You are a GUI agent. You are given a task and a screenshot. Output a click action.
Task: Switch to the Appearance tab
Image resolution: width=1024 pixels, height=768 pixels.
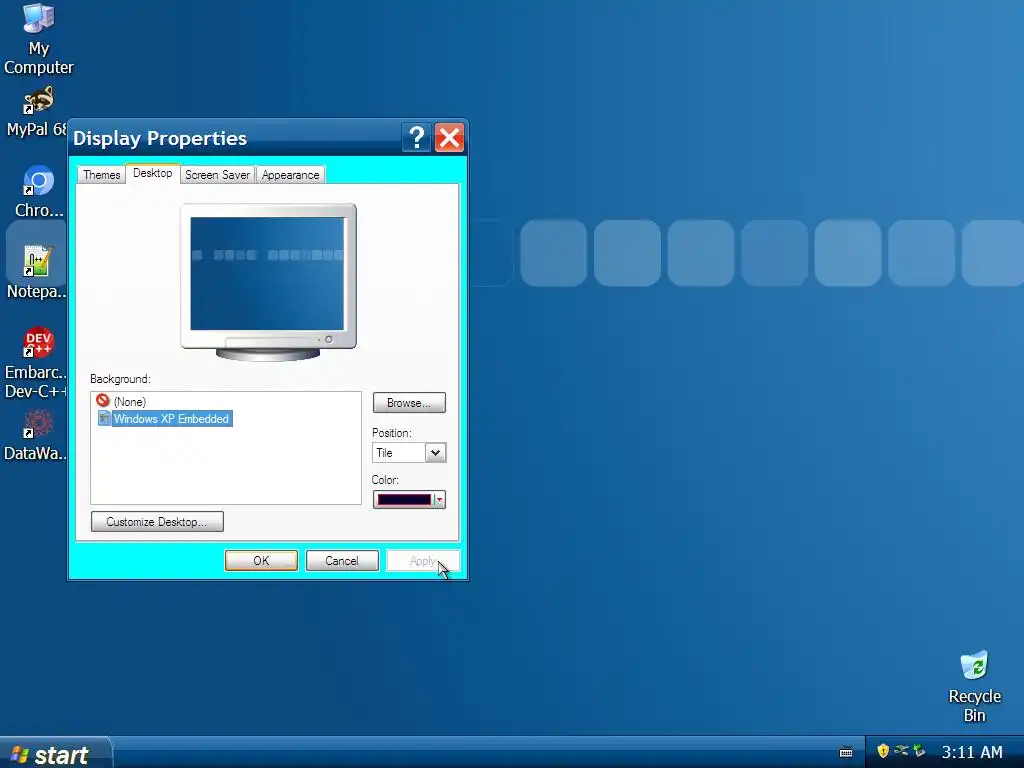[291, 175]
